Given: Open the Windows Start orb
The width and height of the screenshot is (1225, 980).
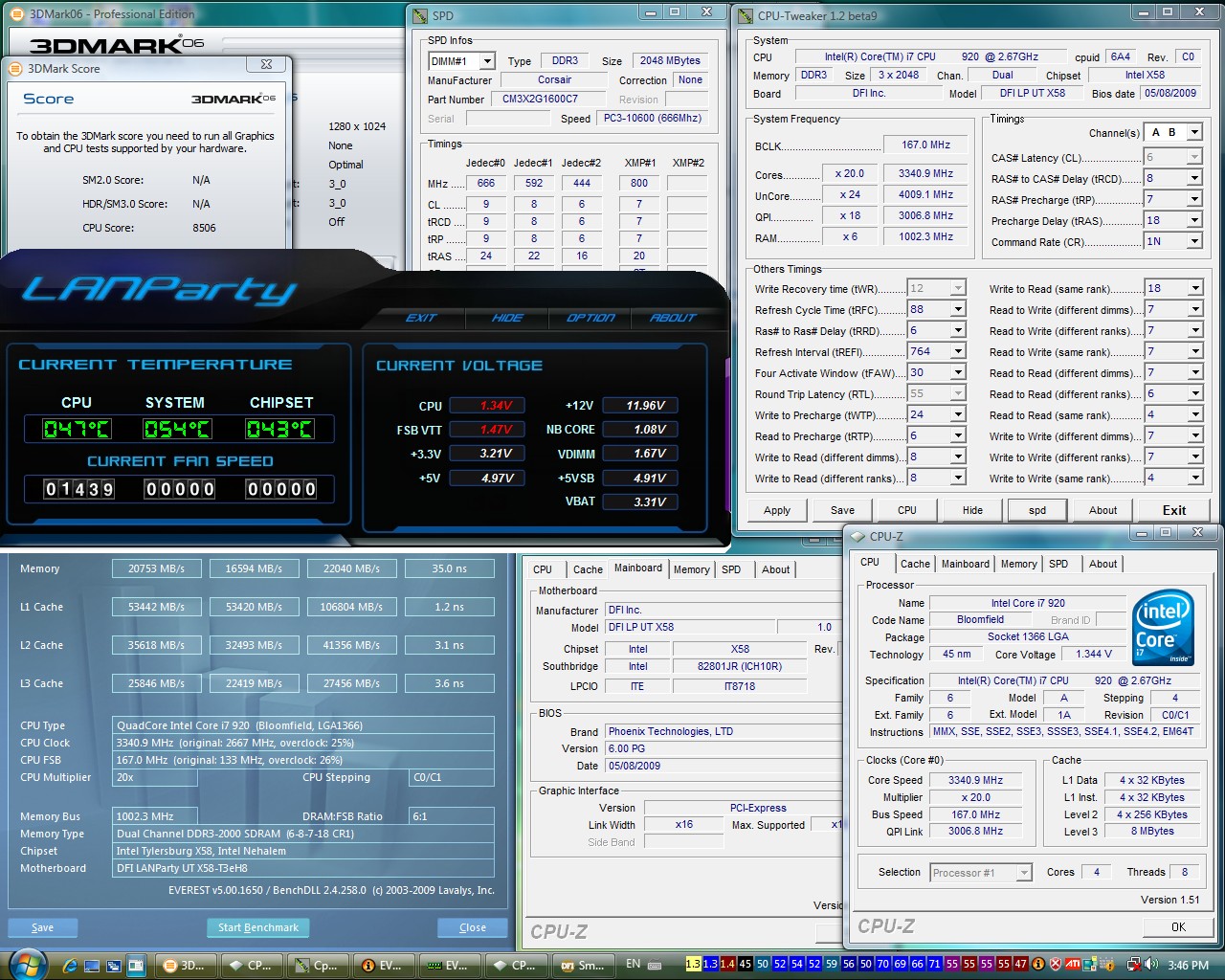Looking at the screenshot, I should [28, 964].
